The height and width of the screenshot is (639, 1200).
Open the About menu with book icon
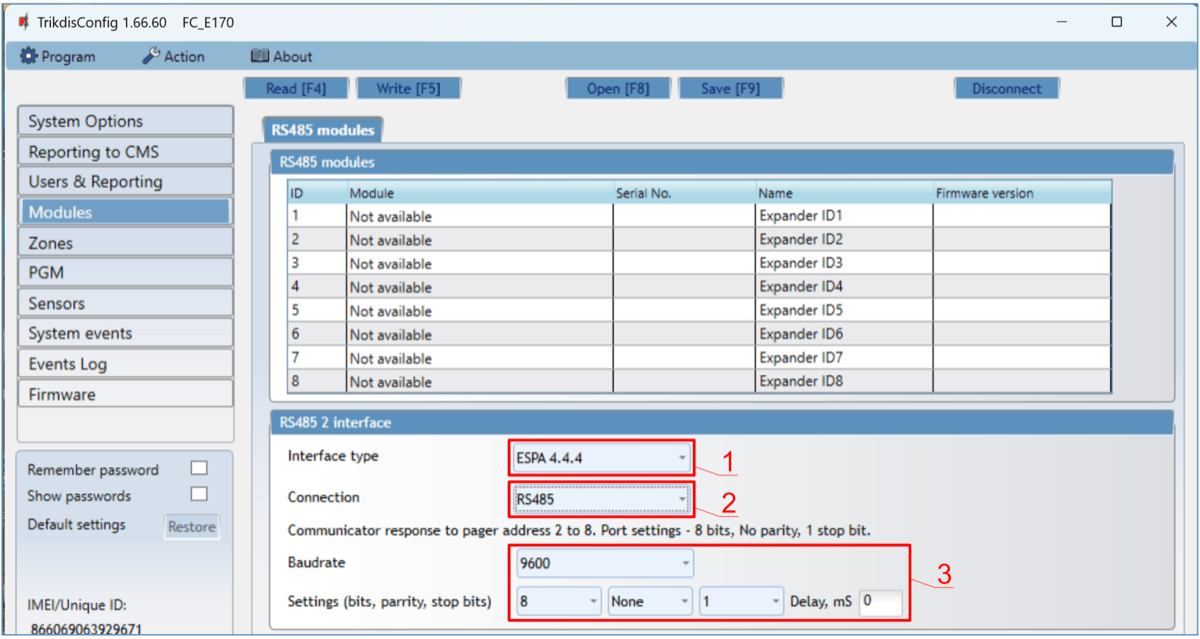[x=281, y=57]
